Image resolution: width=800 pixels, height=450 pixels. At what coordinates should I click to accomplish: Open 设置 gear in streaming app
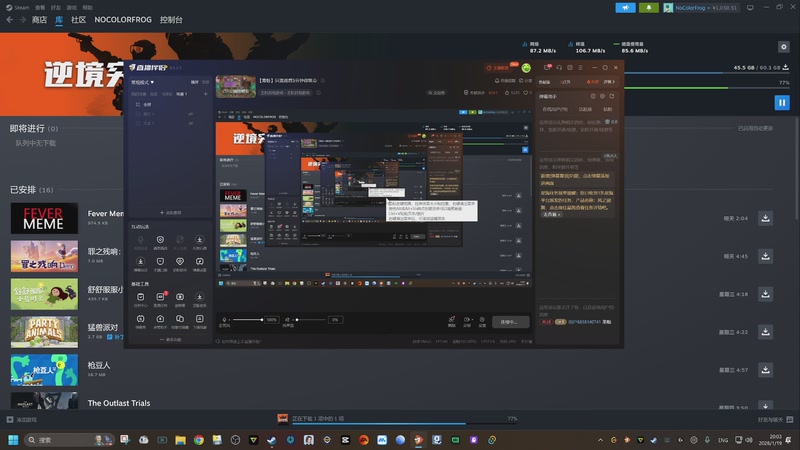point(482,321)
